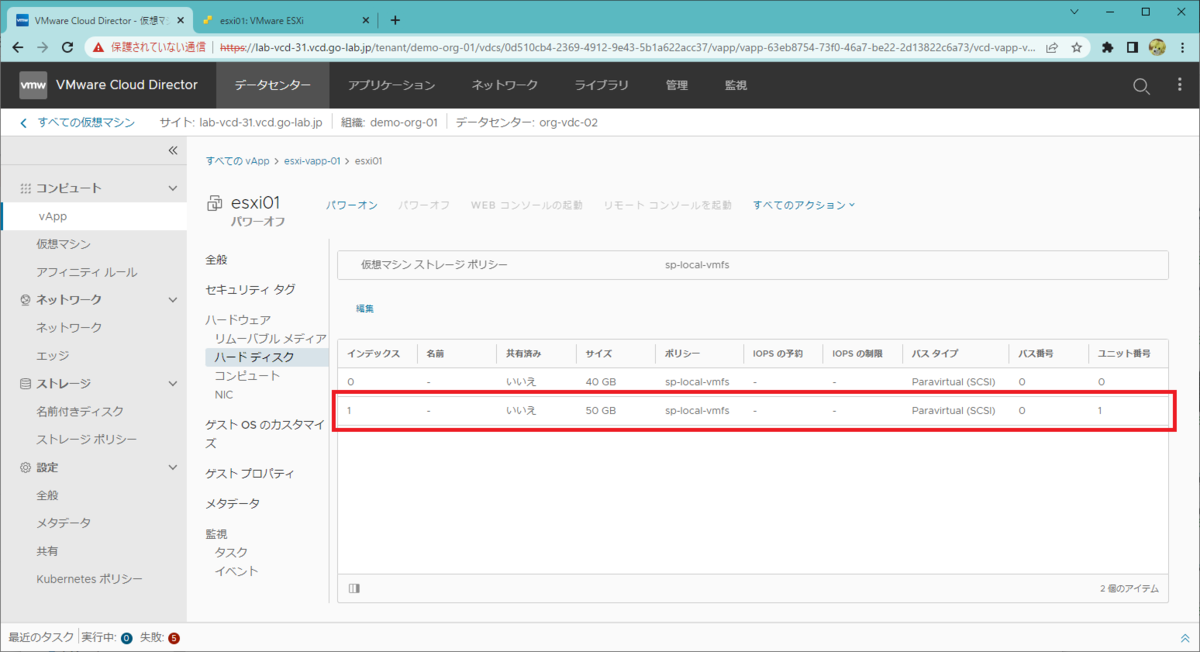This screenshot has width=1200, height=652.
Task: Open リムーバブル メディア section
Action: click(270, 339)
